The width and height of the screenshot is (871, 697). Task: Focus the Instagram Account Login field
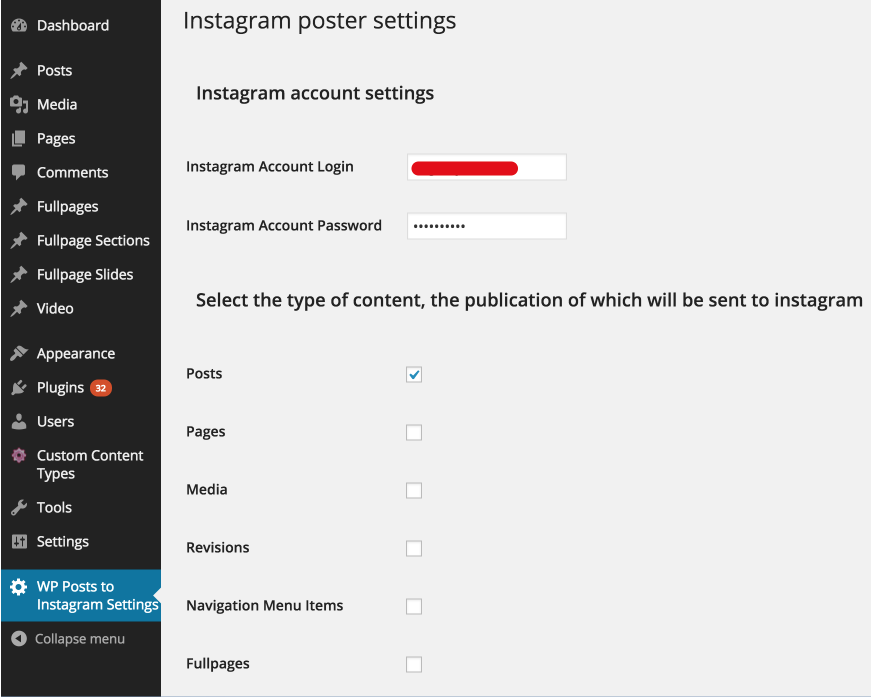(487, 167)
